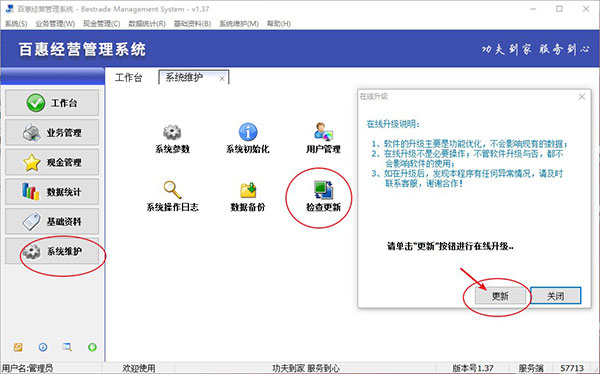Image resolution: width=600 pixels, height=374 pixels.
Task: Click the application icon in title bar
Action: (10, 8)
